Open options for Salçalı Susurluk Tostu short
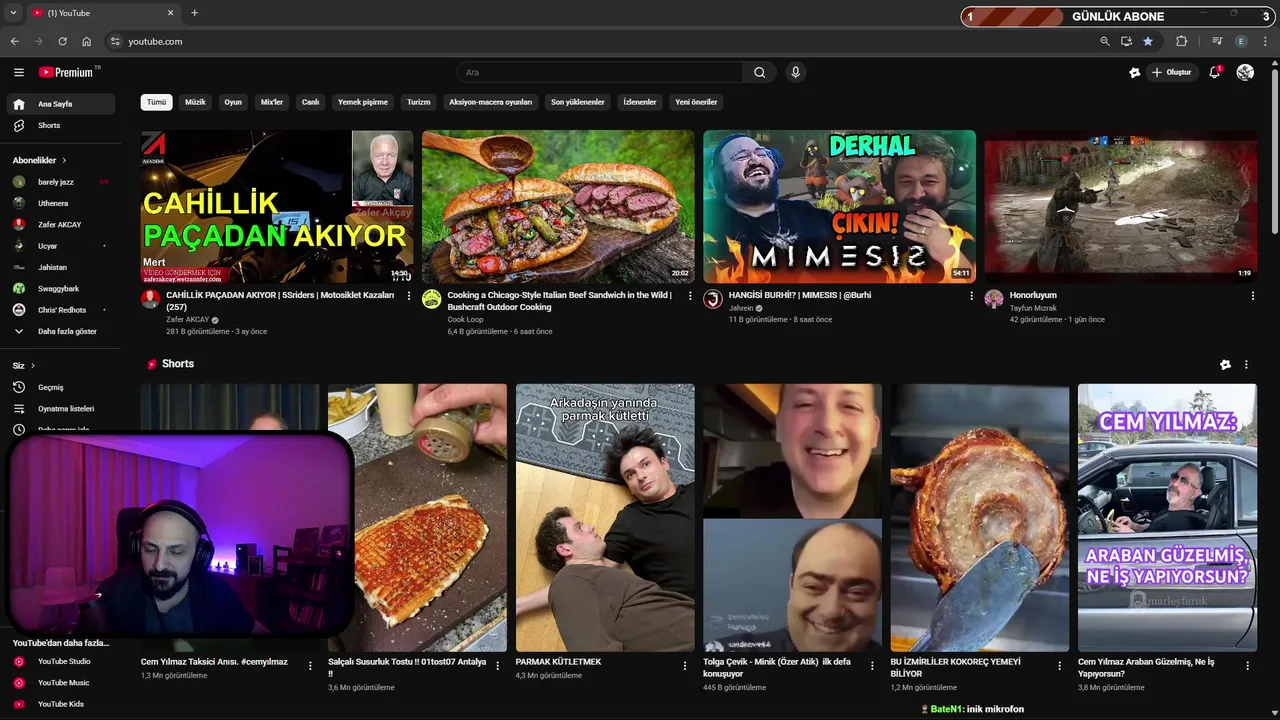 [x=497, y=666]
